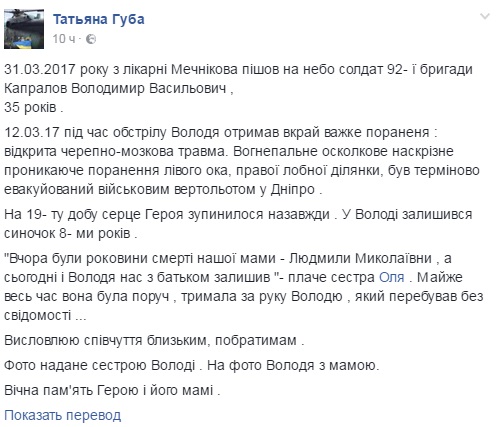Click the 'Вічна пам'ять Герою' line
Image resolution: width=497 pixels, height=427 pixels.
pyautogui.click(x=112, y=390)
